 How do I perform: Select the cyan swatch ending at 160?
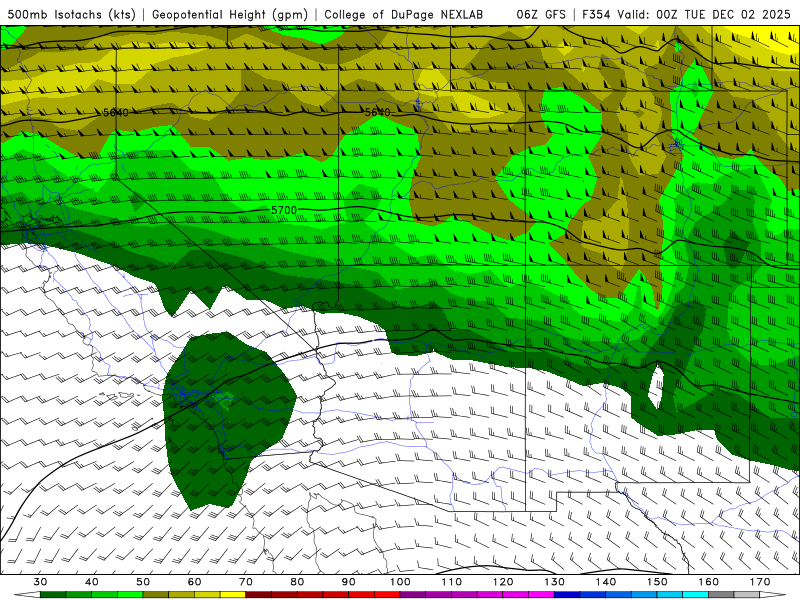(695, 595)
